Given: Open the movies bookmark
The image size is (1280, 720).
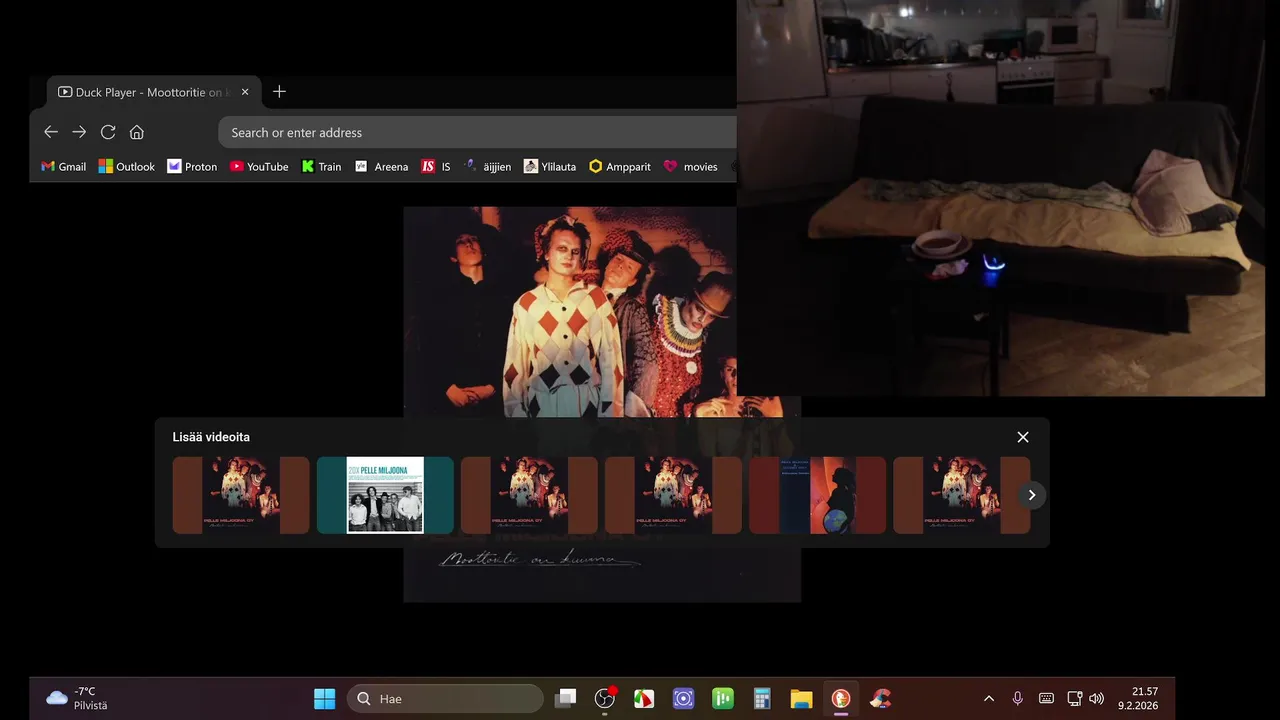Looking at the screenshot, I should coord(691,167).
